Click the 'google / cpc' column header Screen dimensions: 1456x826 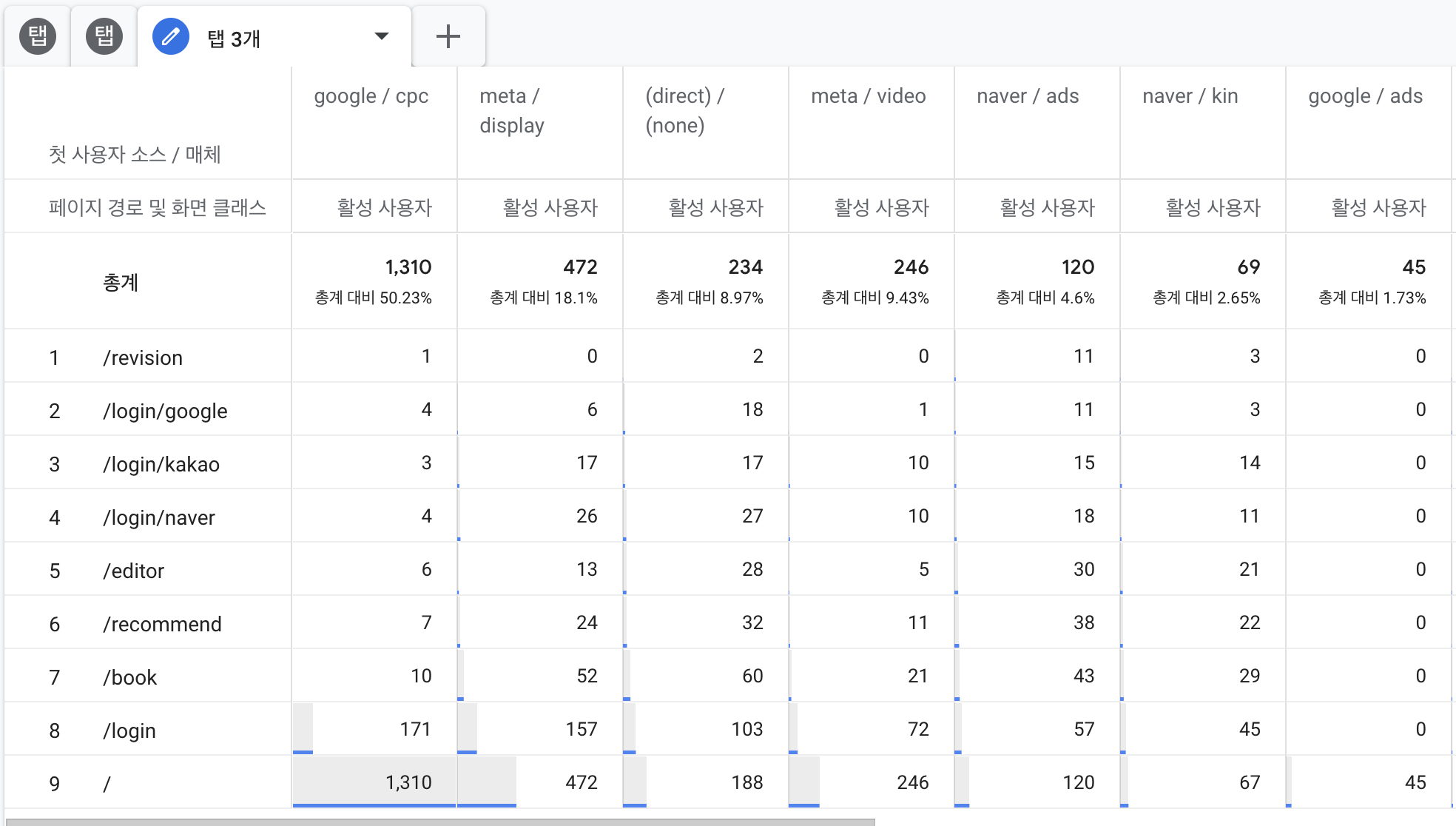(x=371, y=96)
